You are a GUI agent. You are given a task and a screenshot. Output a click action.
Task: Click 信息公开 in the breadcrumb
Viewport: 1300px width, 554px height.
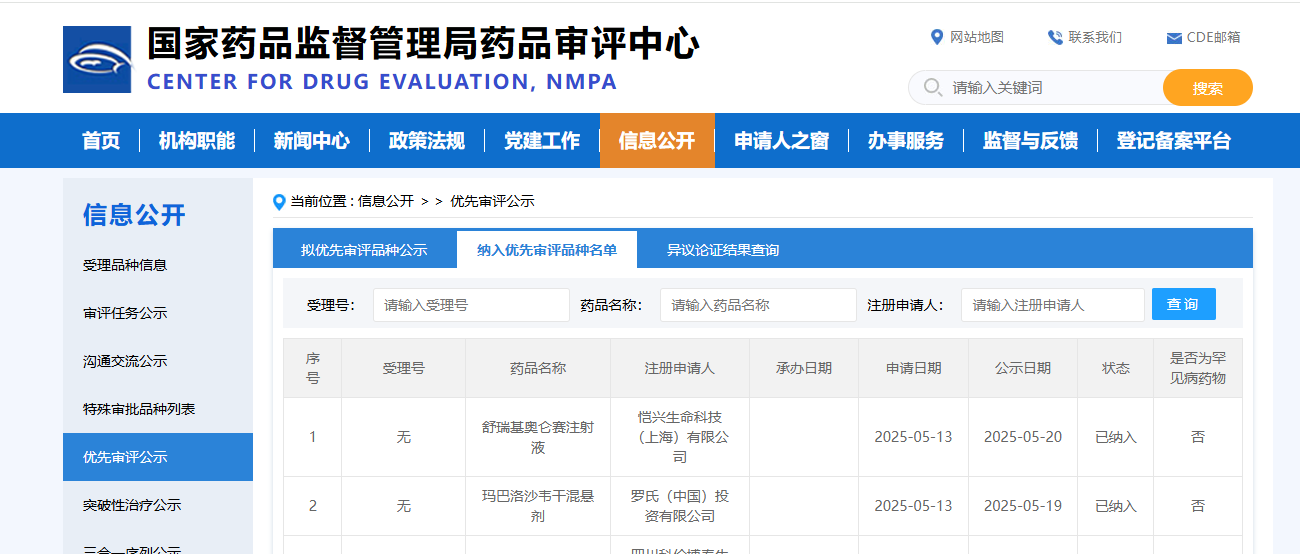pos(386,201)
